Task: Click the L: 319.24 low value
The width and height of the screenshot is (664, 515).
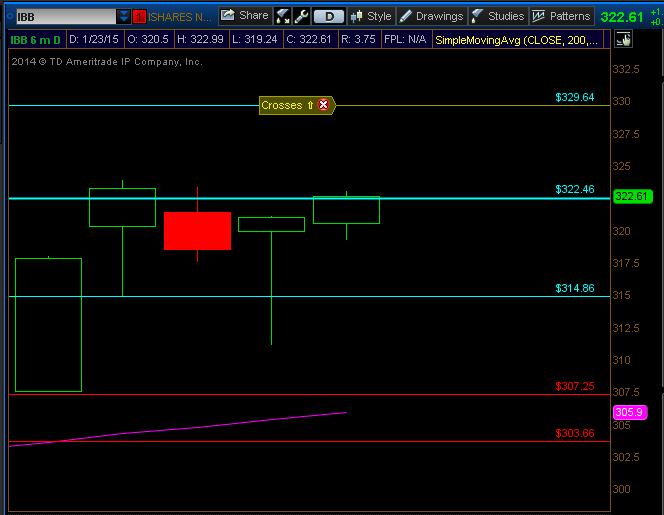Action: [x=255, y=39]
